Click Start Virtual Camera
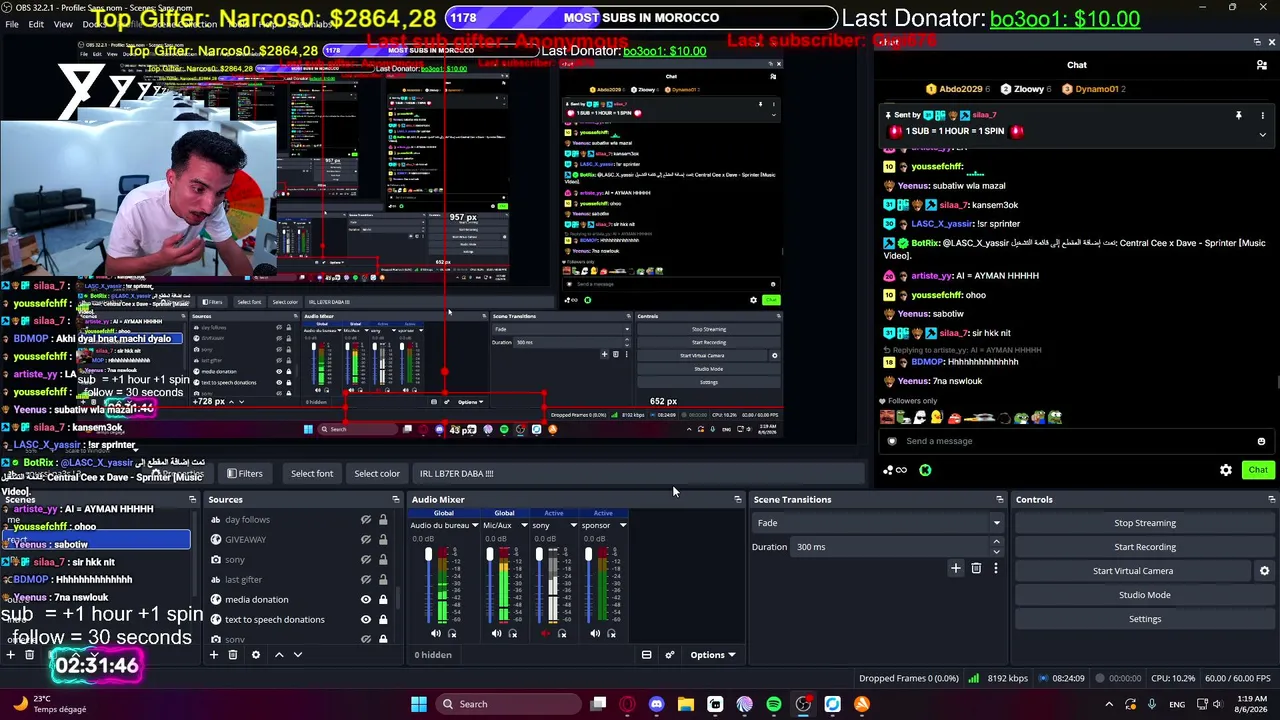The image size is (1280, 720). pos(1133,571)
